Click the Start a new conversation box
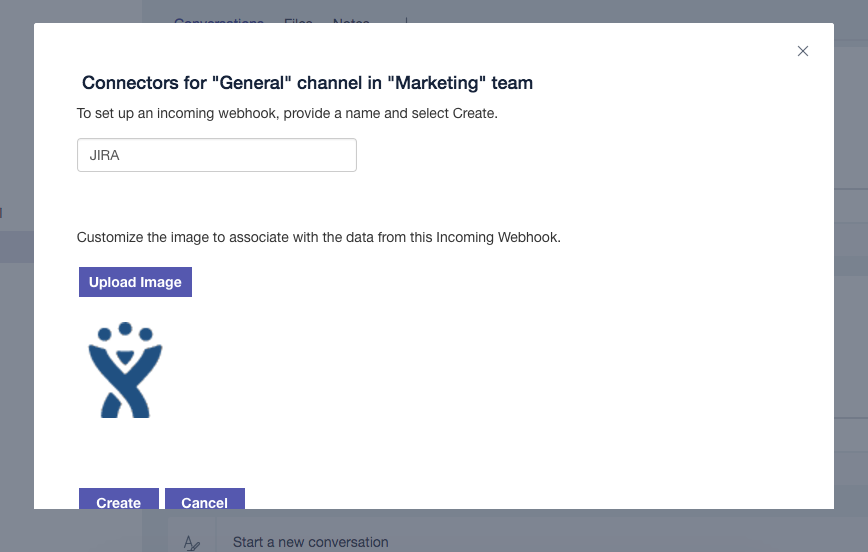The image size is (868, 552). click(311, 542)
